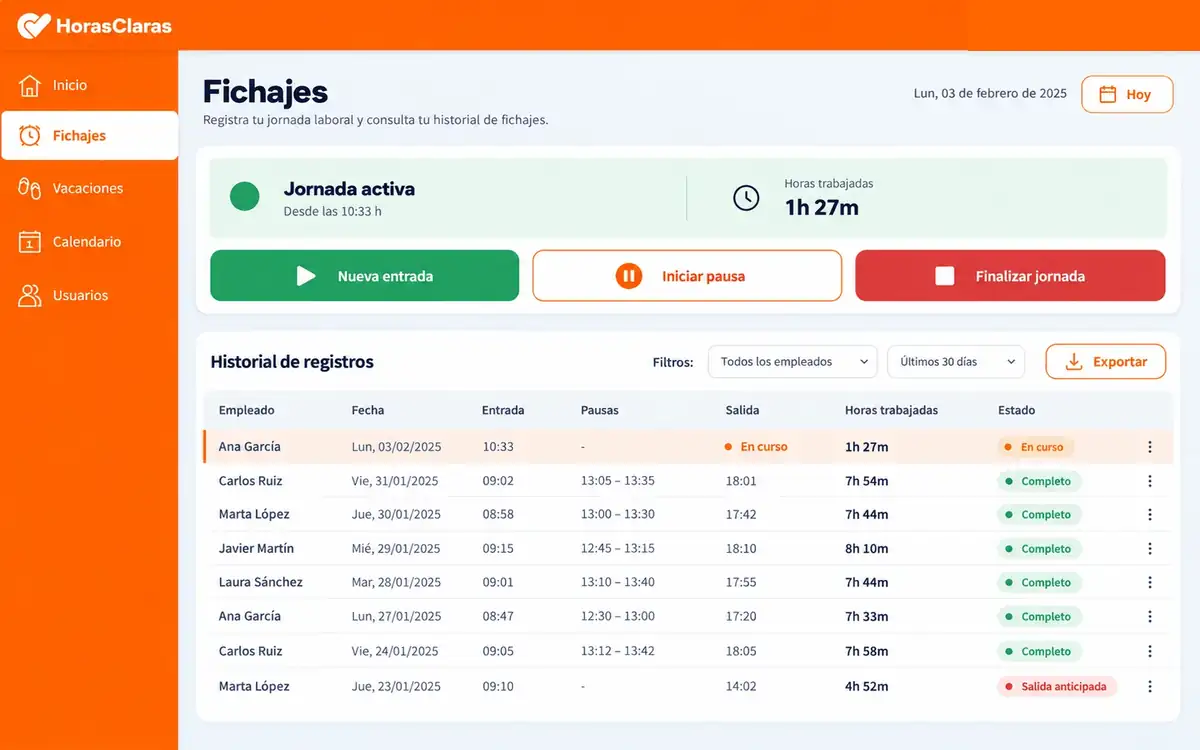Click the Entrada column header
The width and height of the screenshot is (1200, 750).
point(503,410)
